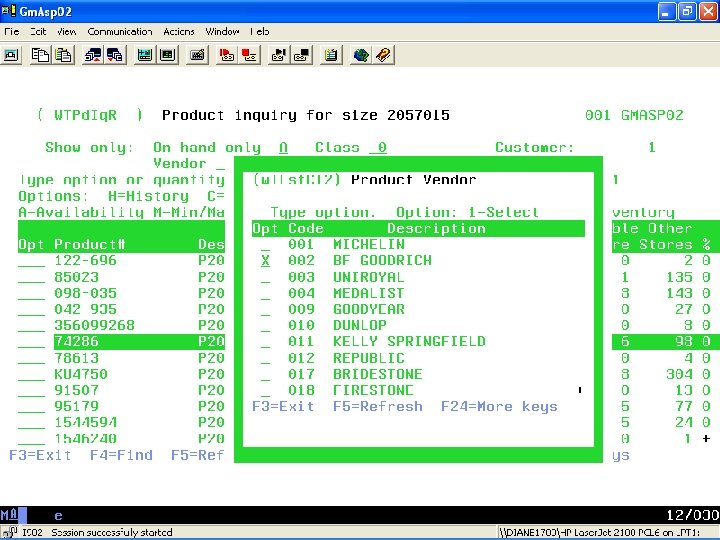Screen dimensions: 720x540
Task: Click F3=Exit on main inquiry screen
Action: (x=40, y=455)
